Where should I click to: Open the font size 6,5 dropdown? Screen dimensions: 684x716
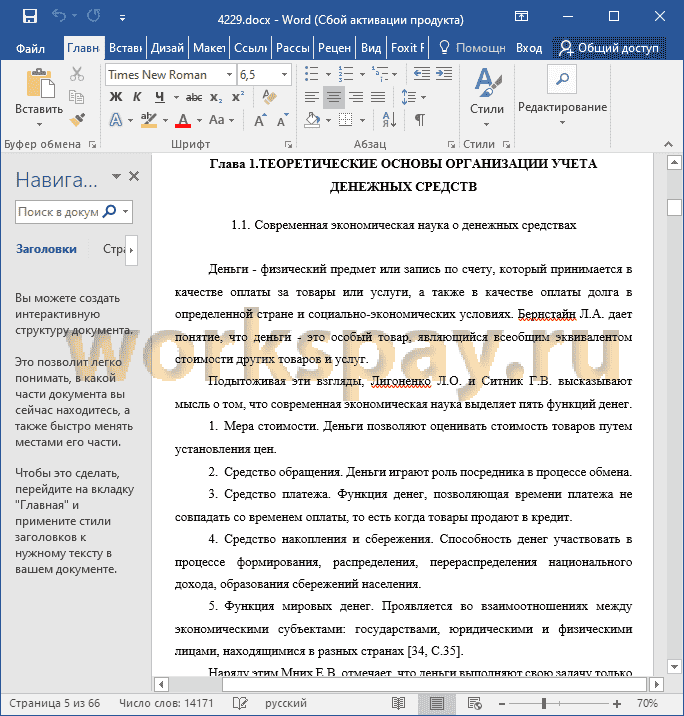(284, 74)
